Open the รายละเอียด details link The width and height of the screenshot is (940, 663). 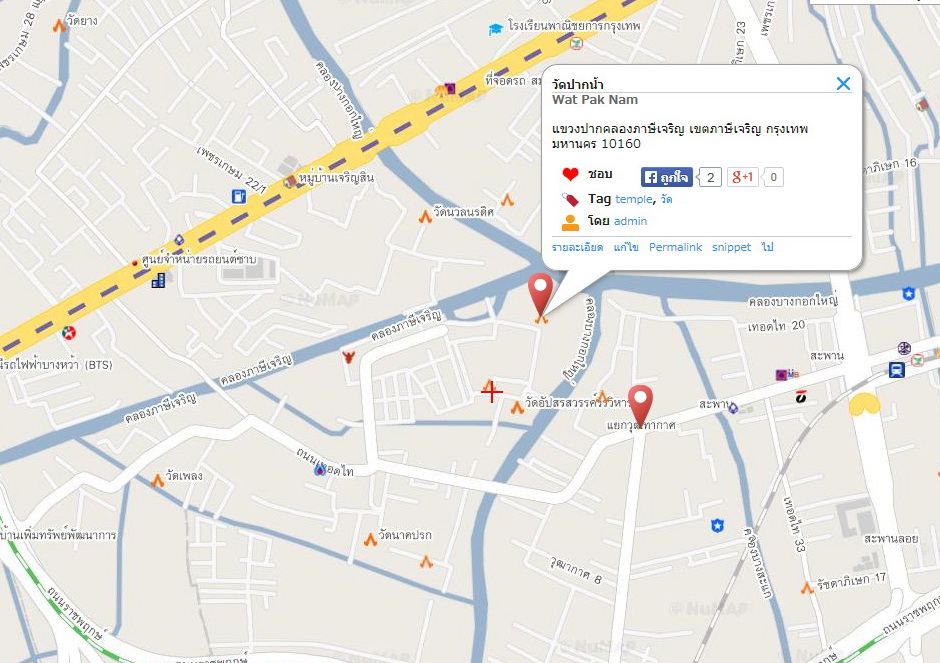click(x=577, y=247)
